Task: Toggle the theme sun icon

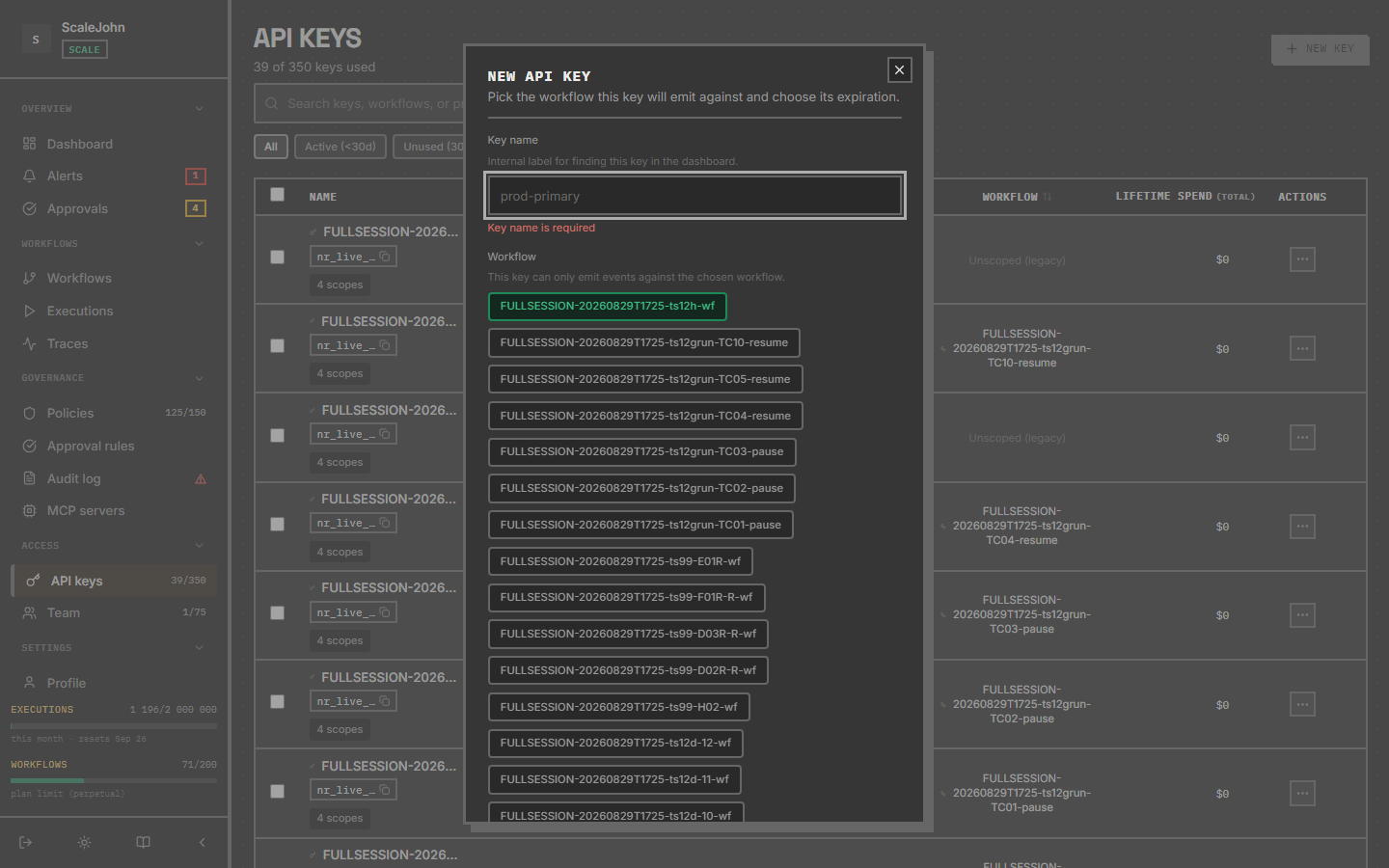Action: [85, 842]
